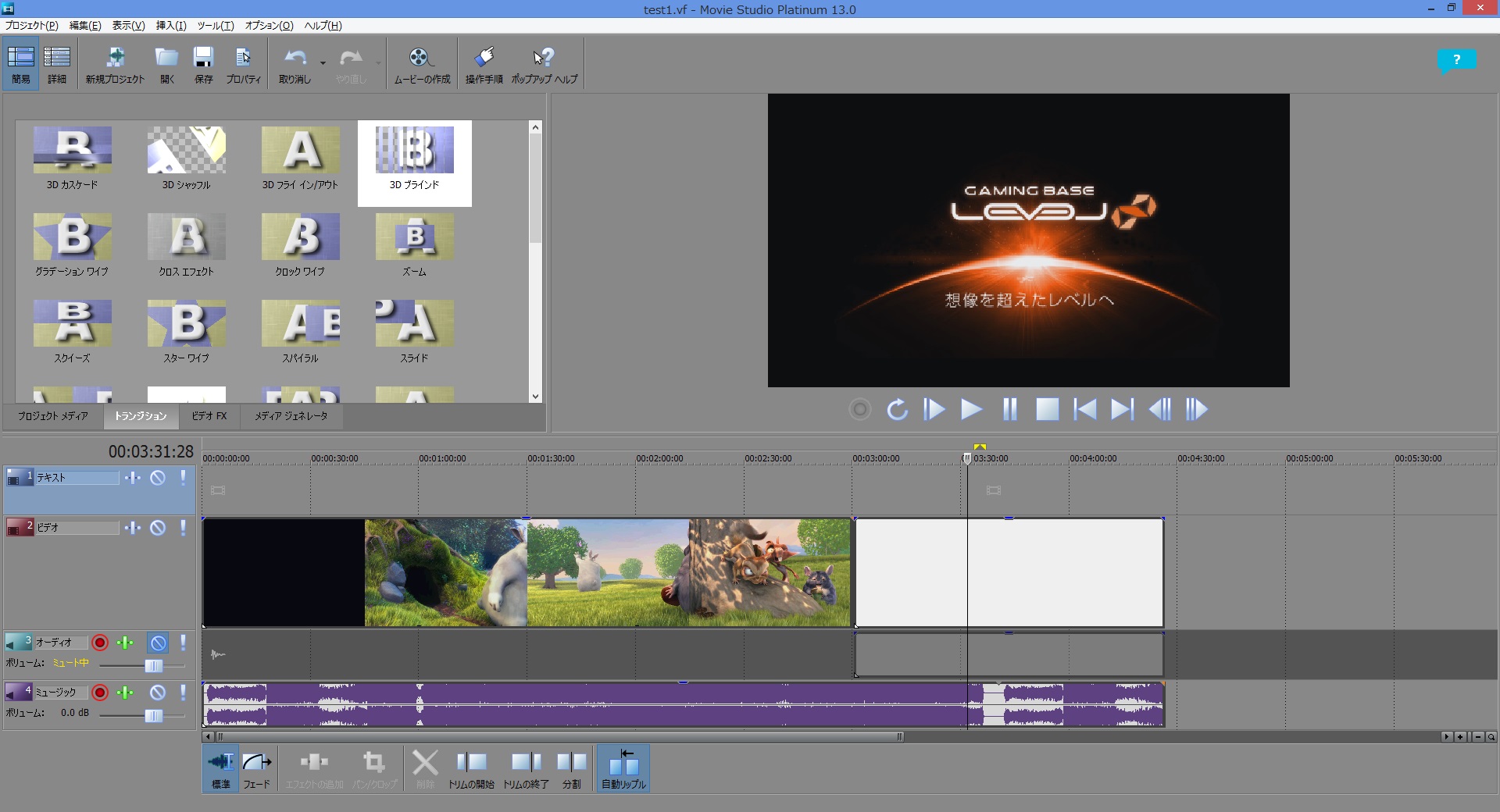Click the ミュージック track volume slider
The height and width of the screenshot is (812, 1500).
153,716
